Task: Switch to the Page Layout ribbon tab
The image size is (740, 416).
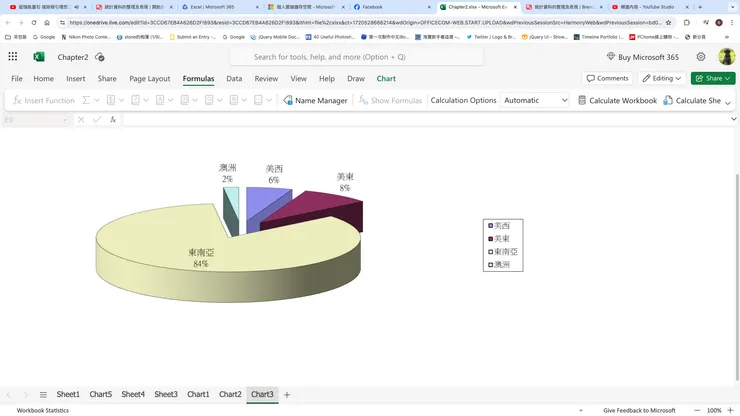Action: coord(150,78)
